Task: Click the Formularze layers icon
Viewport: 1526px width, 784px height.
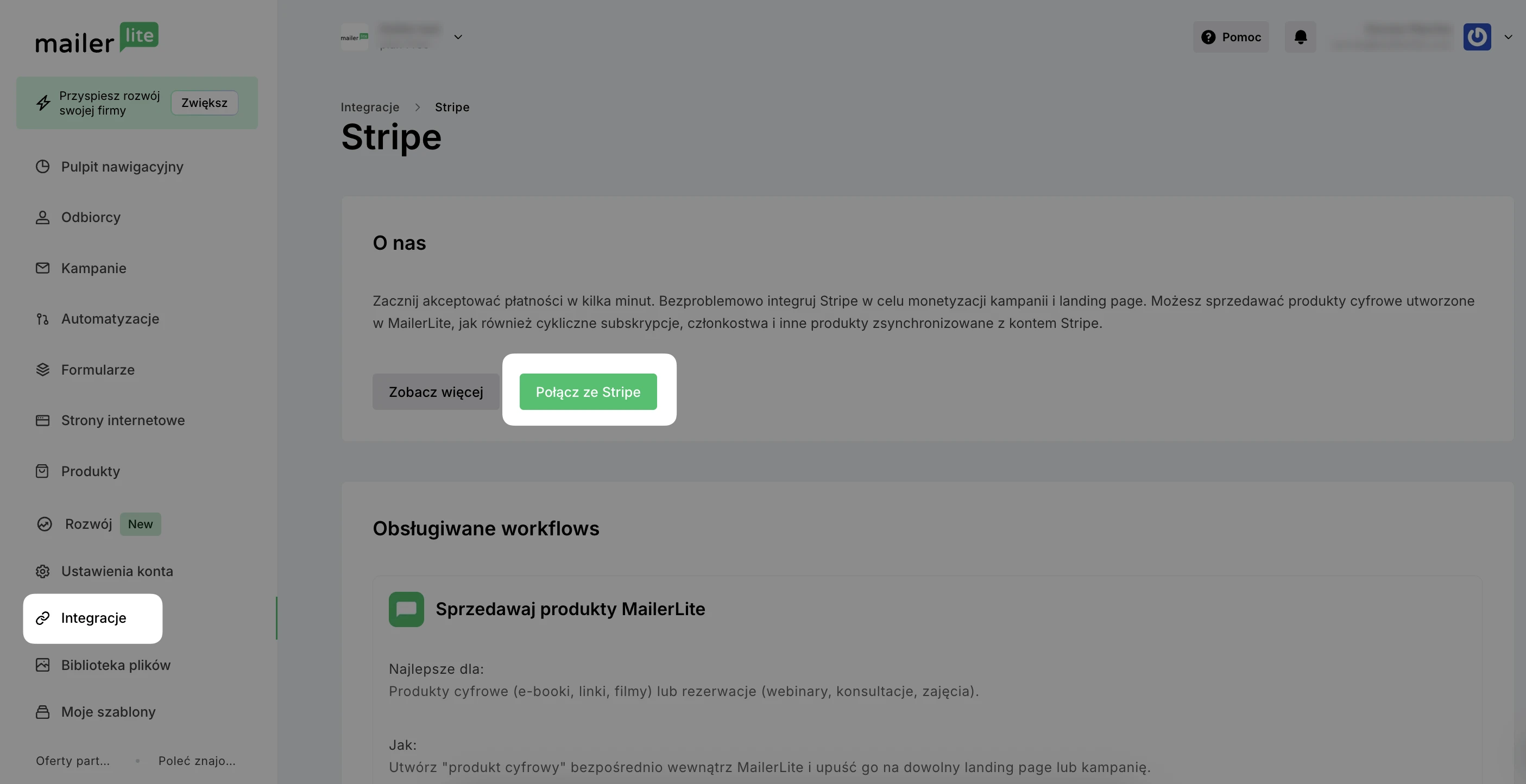Action: coord(43,370)
